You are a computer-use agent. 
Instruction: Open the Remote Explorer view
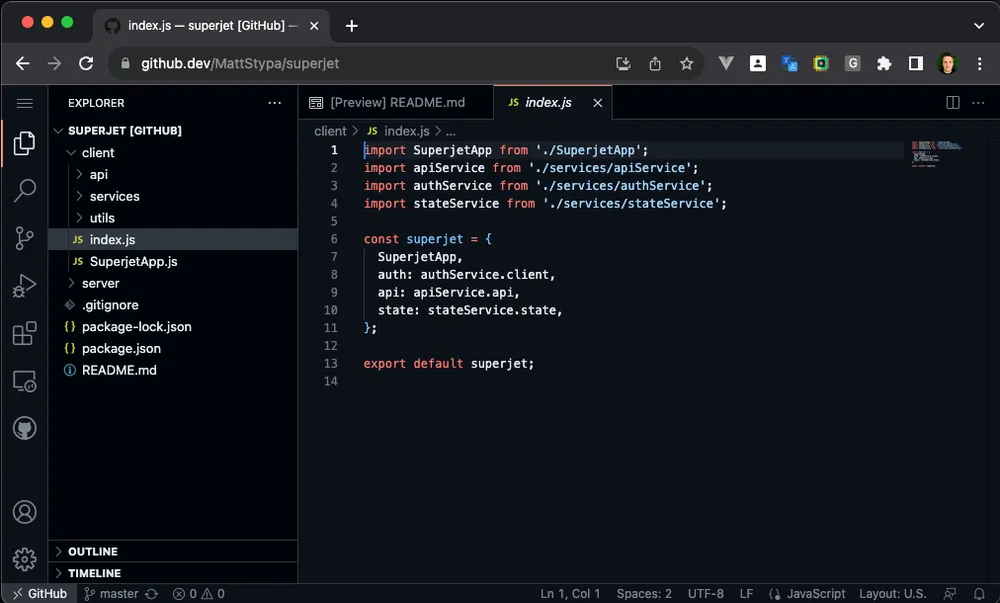coord(24,381)
